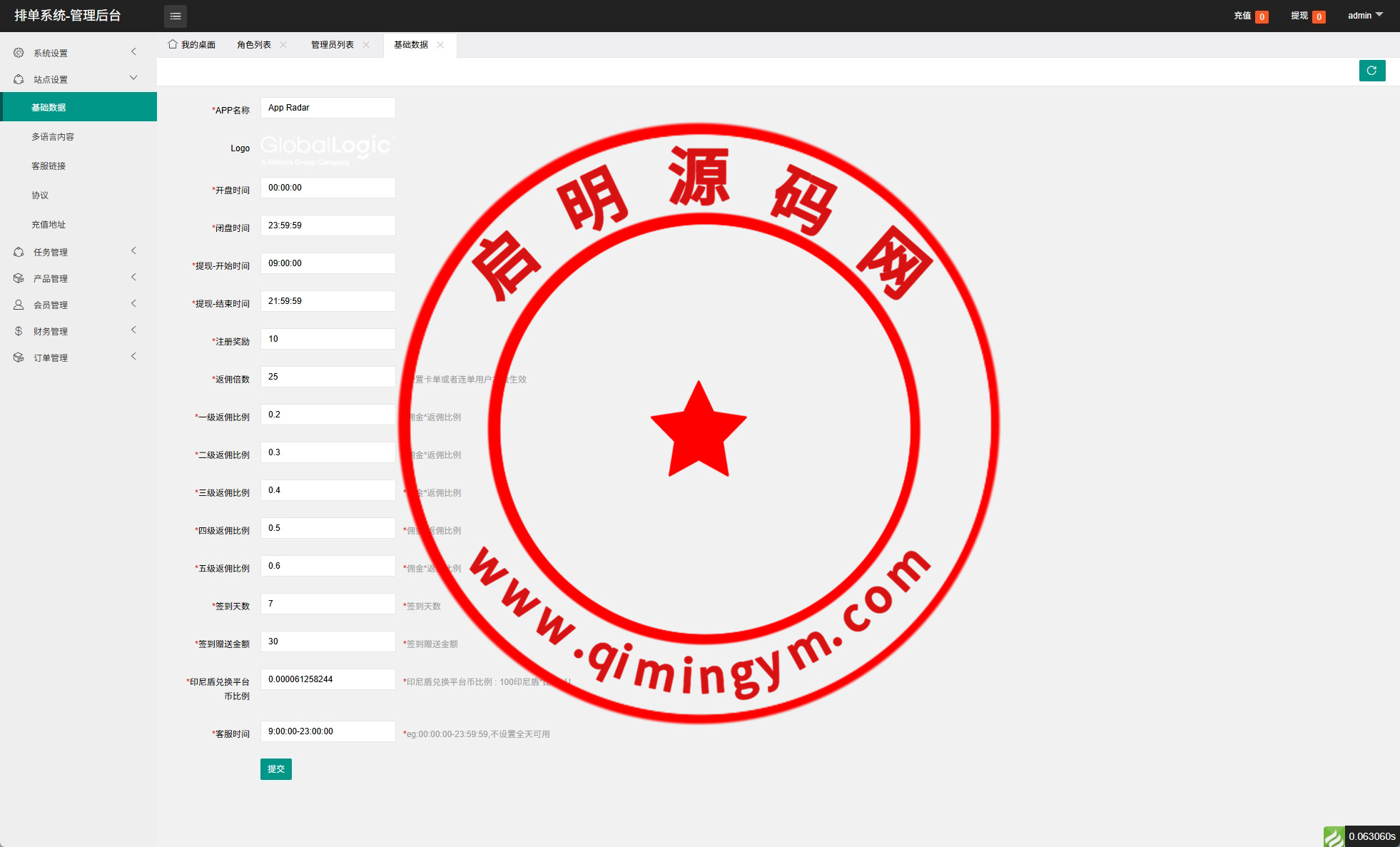Close the 角色列表 tab

283,44
